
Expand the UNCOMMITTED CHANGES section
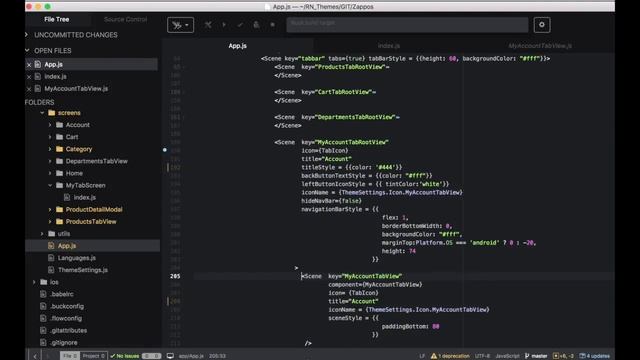(27, 35)
